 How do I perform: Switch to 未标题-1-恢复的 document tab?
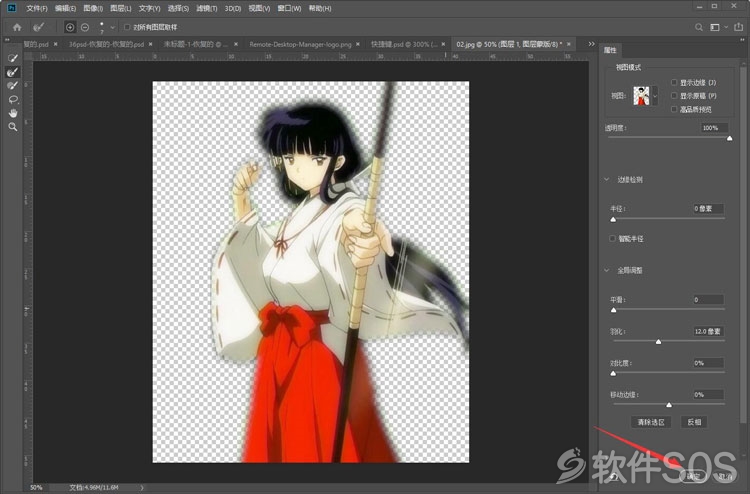point(196,44)
